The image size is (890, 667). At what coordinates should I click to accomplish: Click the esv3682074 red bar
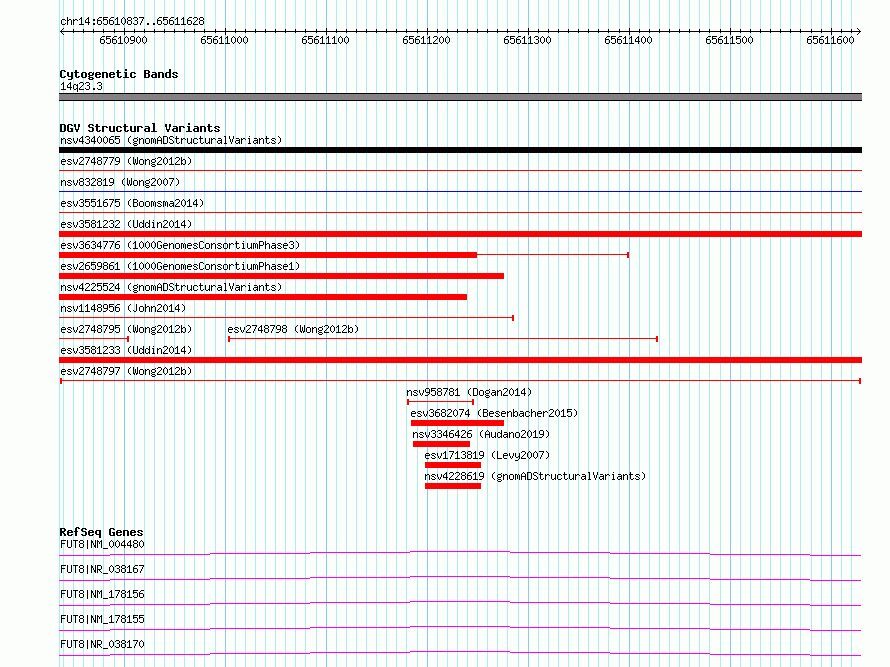click(x=457, y=423)
